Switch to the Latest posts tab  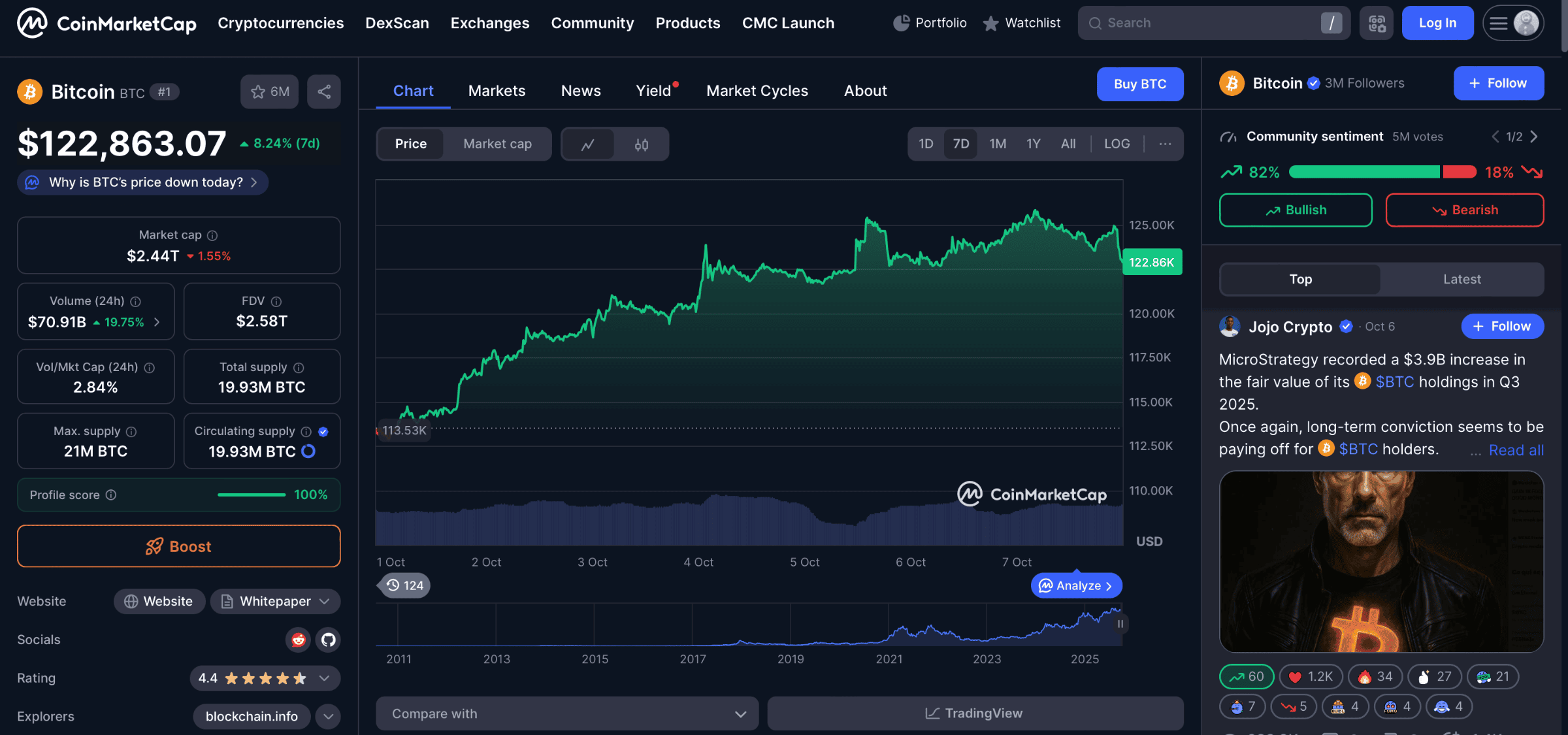point(1462,279)
